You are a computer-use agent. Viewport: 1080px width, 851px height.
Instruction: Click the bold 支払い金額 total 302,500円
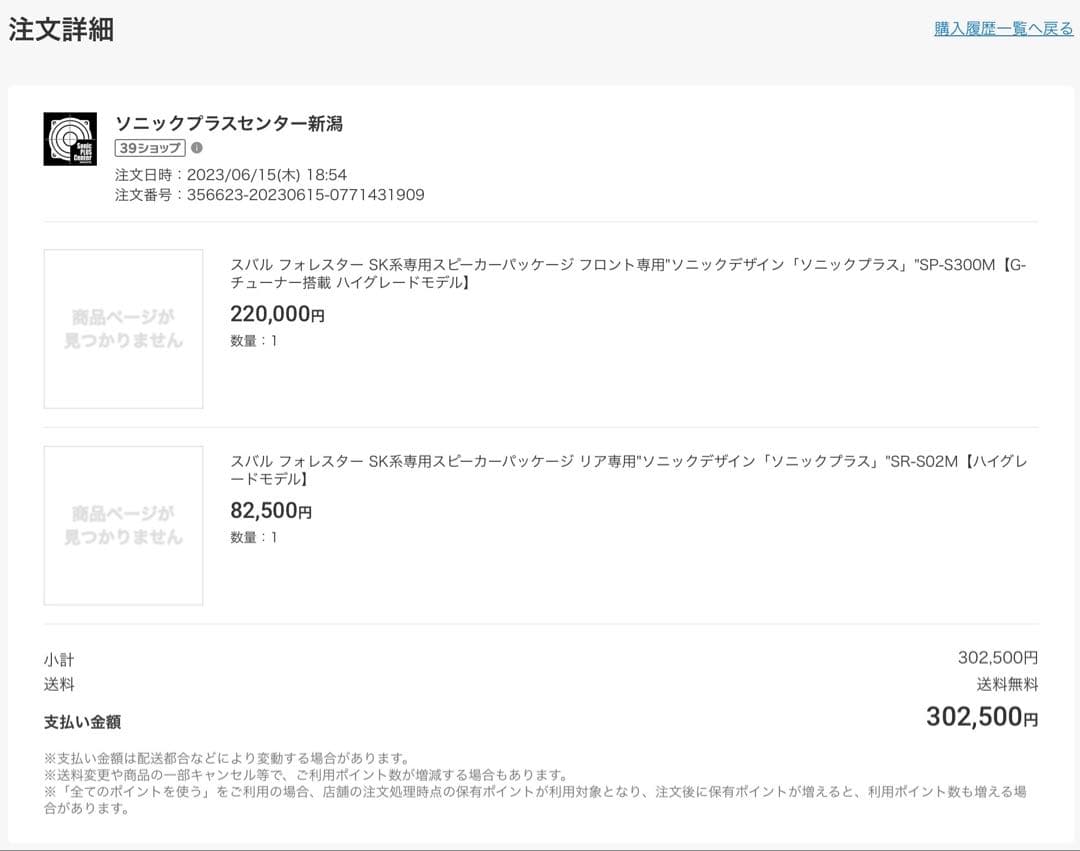pos(981,717)
